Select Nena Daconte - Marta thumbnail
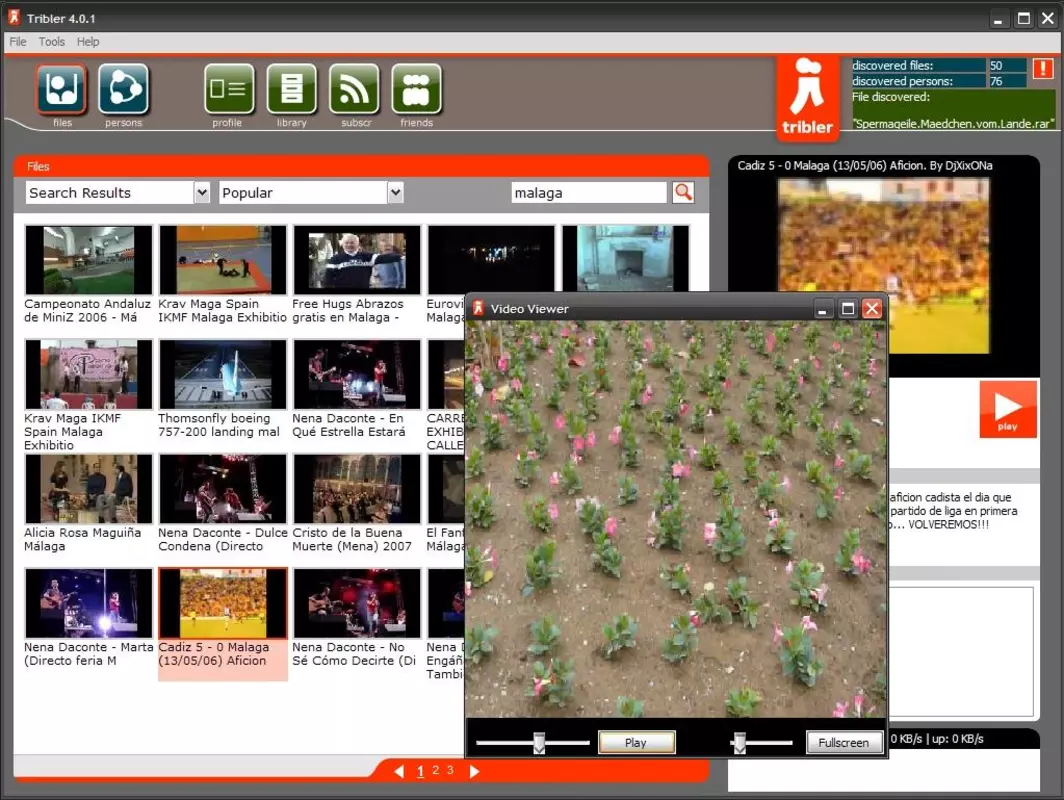The image size is (1064, 800). 88,603
